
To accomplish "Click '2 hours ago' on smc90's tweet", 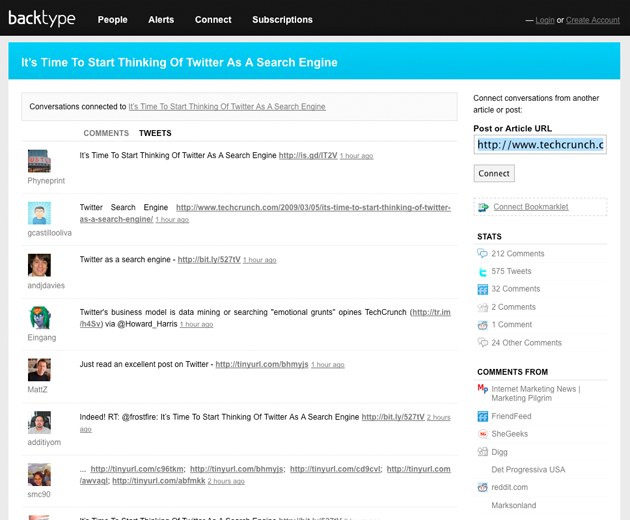I will 226,481.
